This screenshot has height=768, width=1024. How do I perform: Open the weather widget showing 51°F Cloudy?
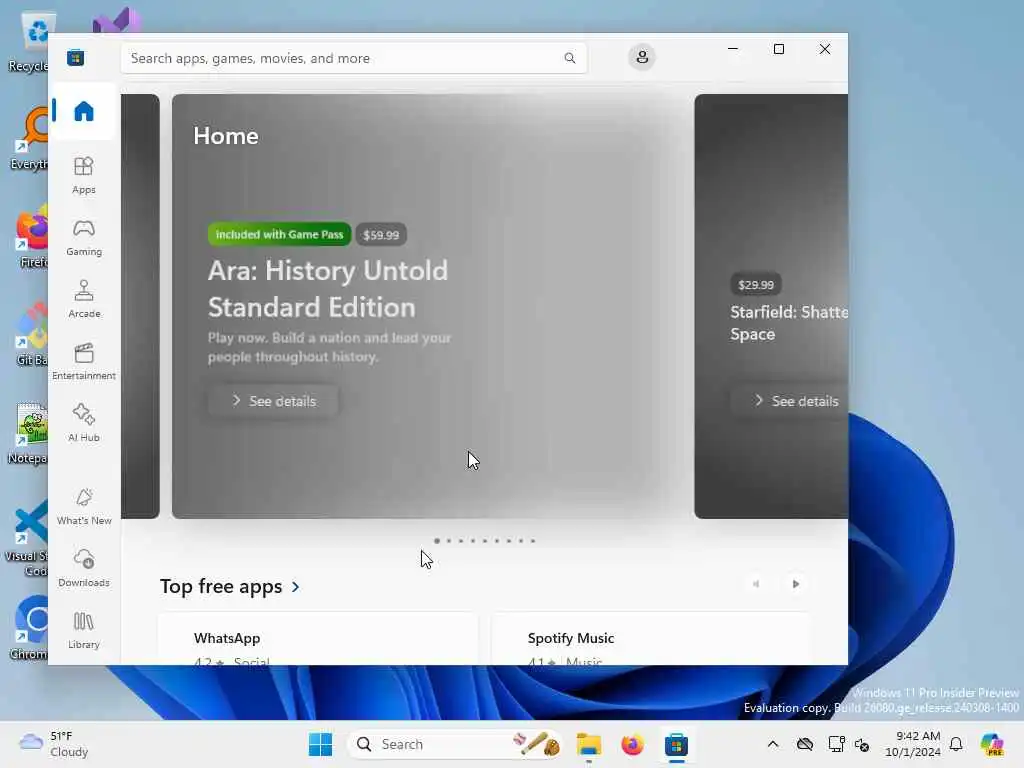coord(53,744)
